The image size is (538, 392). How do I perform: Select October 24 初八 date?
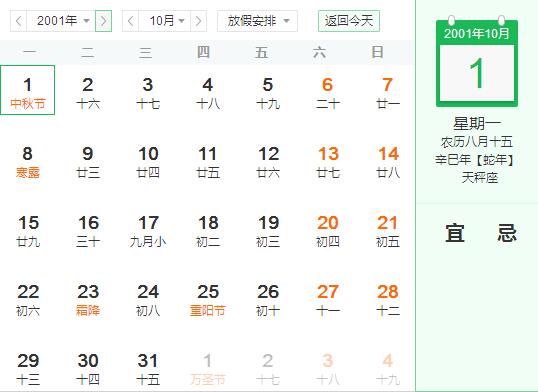pyautogui.click(x=148, y=300)
